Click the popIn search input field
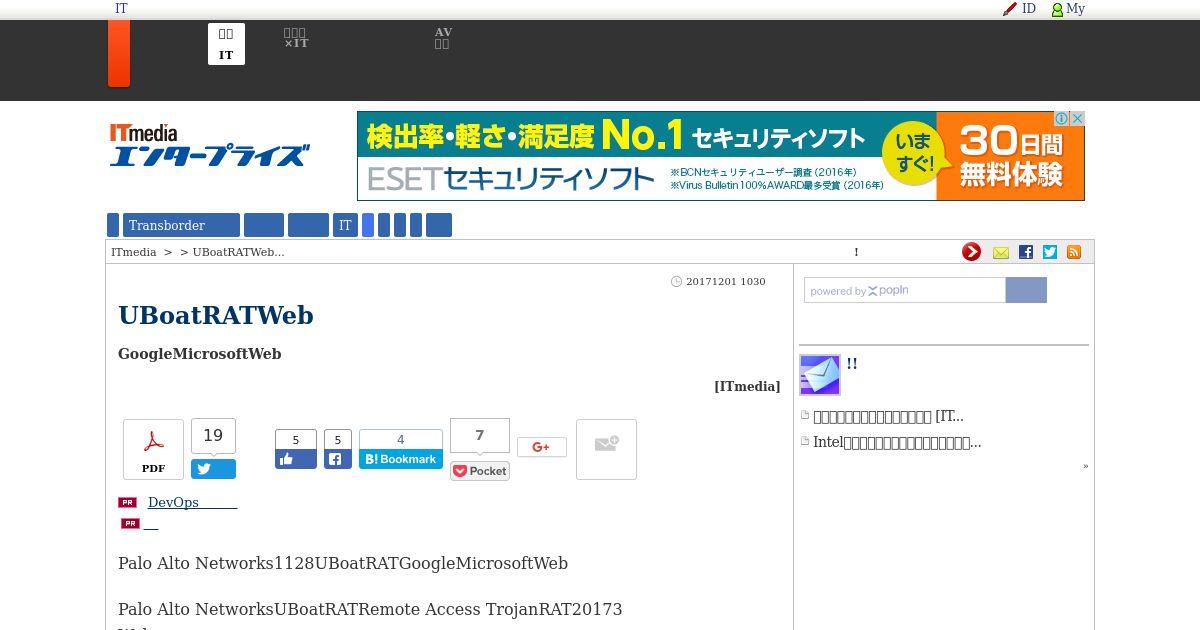The image size is (1200, 630). 905,290
